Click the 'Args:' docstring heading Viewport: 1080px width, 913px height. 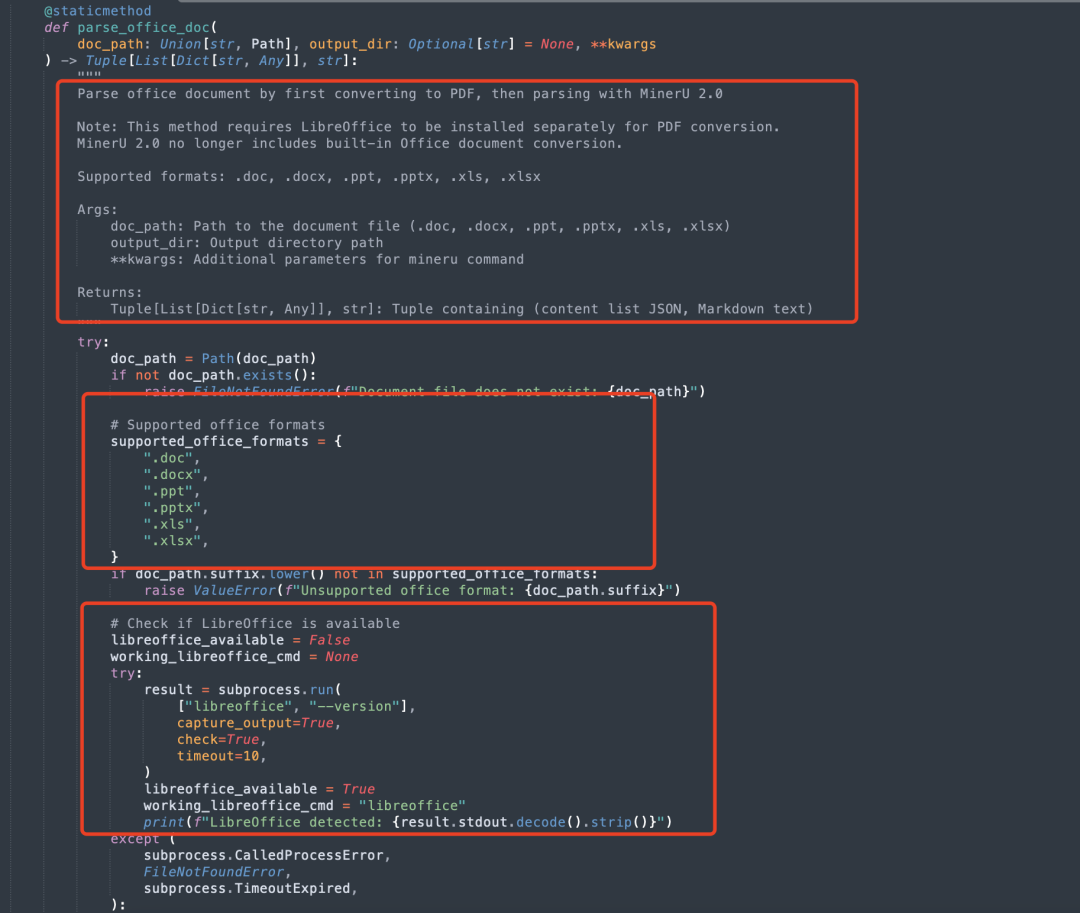(97, 209)
